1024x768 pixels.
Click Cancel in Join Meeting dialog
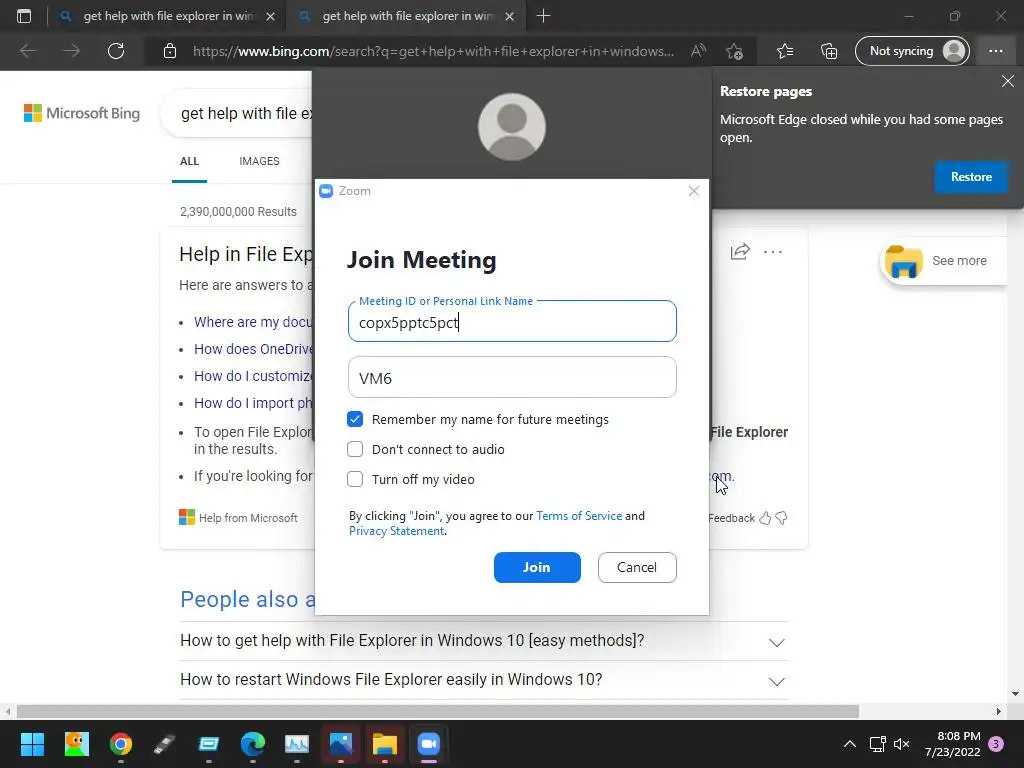[637, 567]
